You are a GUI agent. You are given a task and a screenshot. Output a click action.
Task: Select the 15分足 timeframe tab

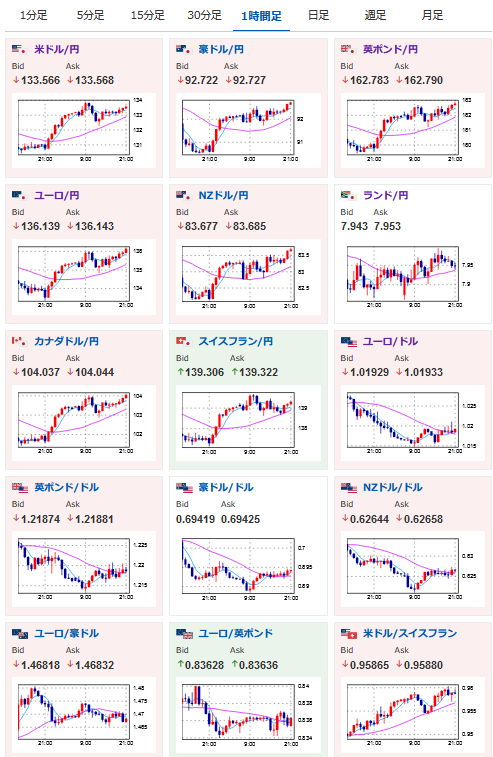pos(148,15)
